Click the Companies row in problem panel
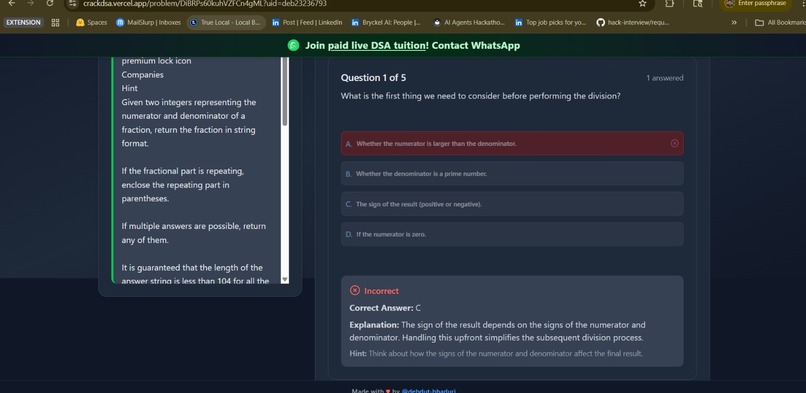Viewport: 806px width, 393px height. point(142,75)
